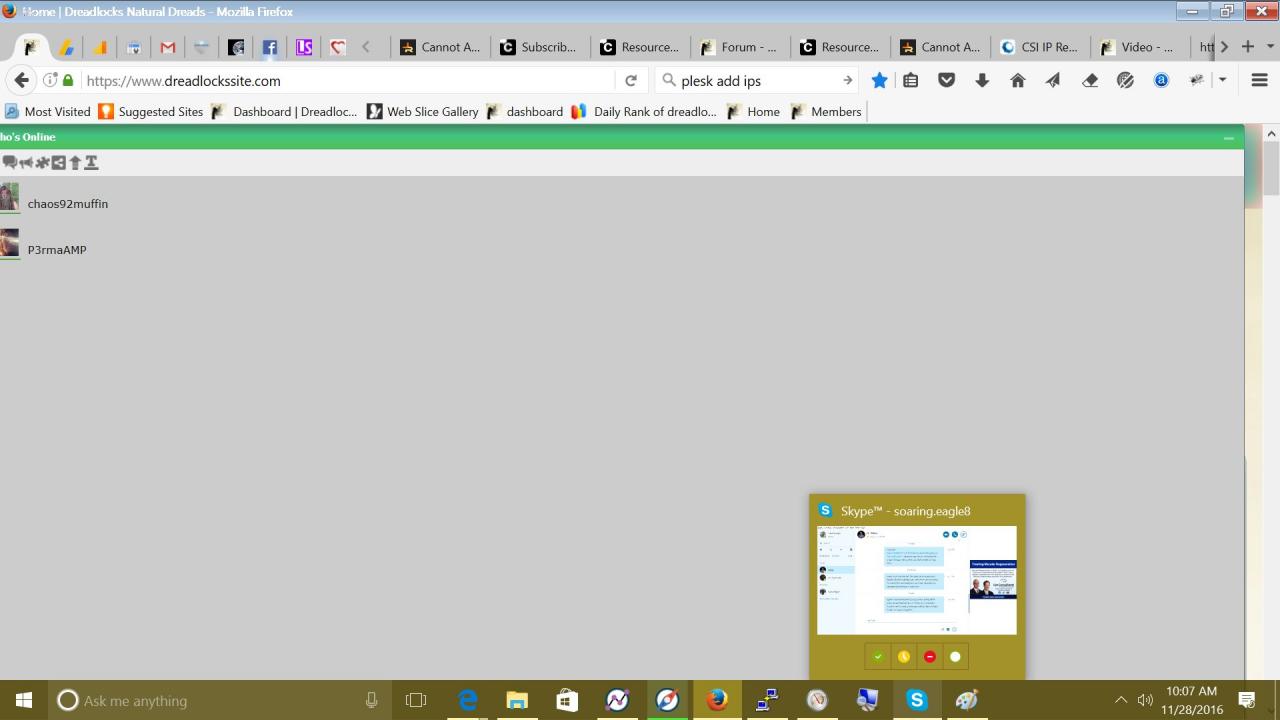This screenshot has height=720, width=1280.
Task: Open the Downloads arrow in Firefox toolbar
Action: (982, 81)
